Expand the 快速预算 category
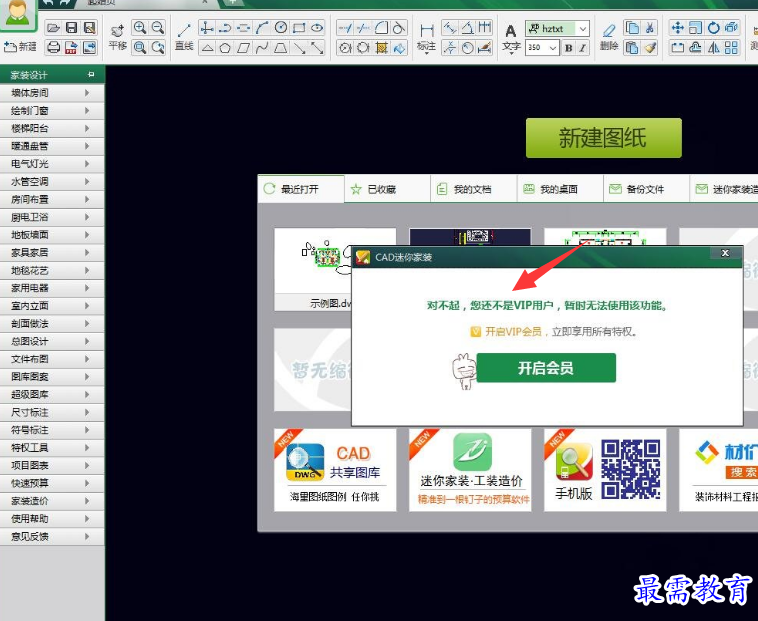This screenshot has height=621, width=758. point(52,483)
